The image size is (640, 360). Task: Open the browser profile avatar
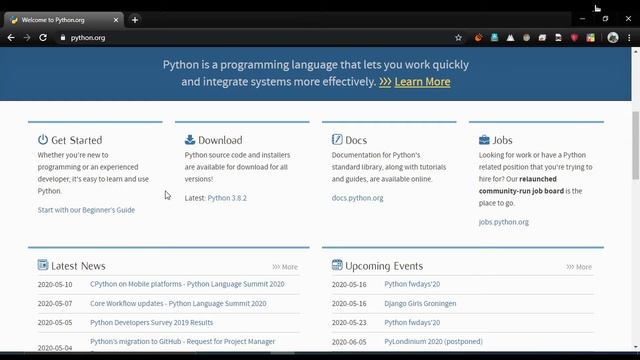(613, 38)
